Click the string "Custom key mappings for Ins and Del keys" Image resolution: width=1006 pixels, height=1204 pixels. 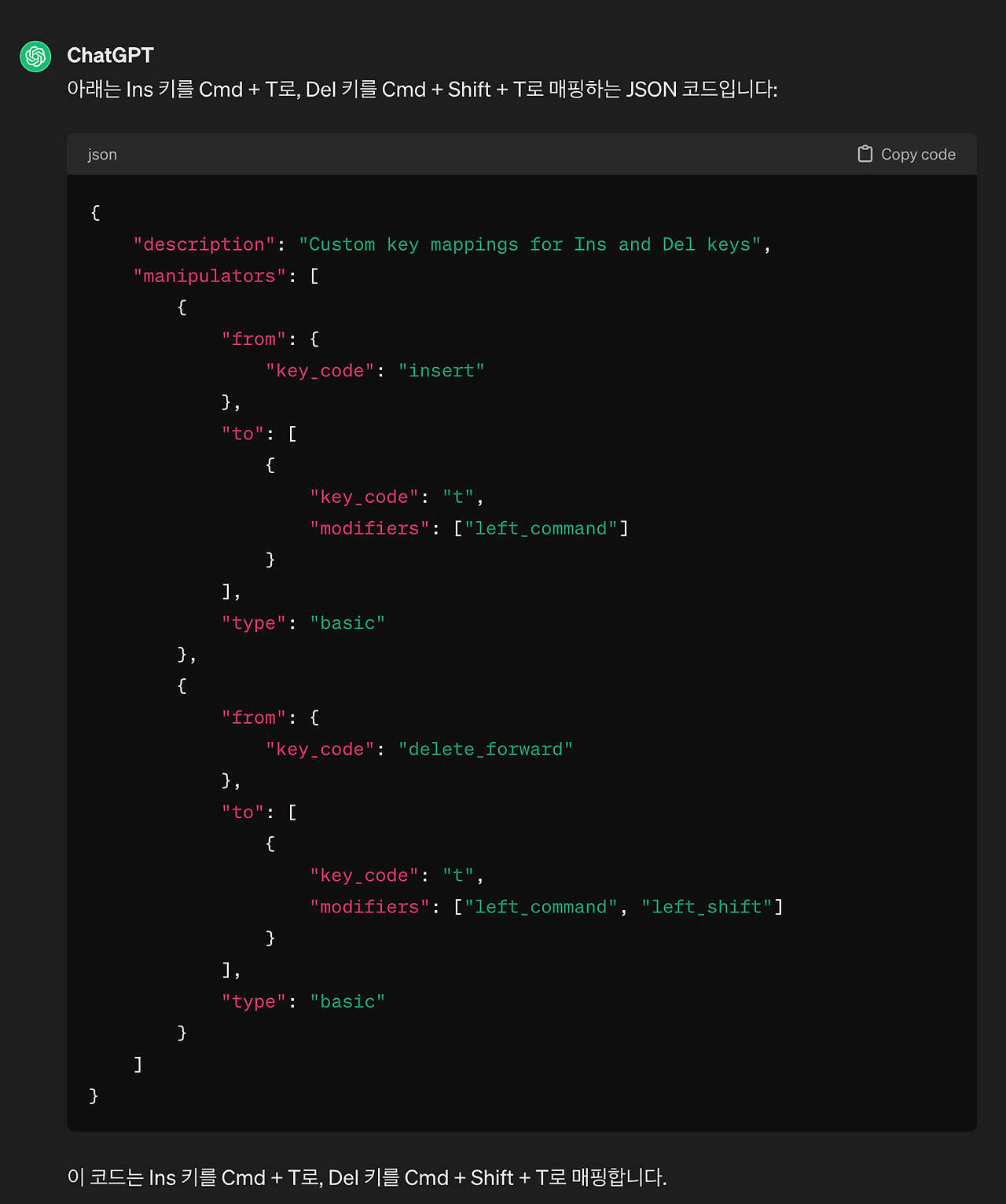530,244
